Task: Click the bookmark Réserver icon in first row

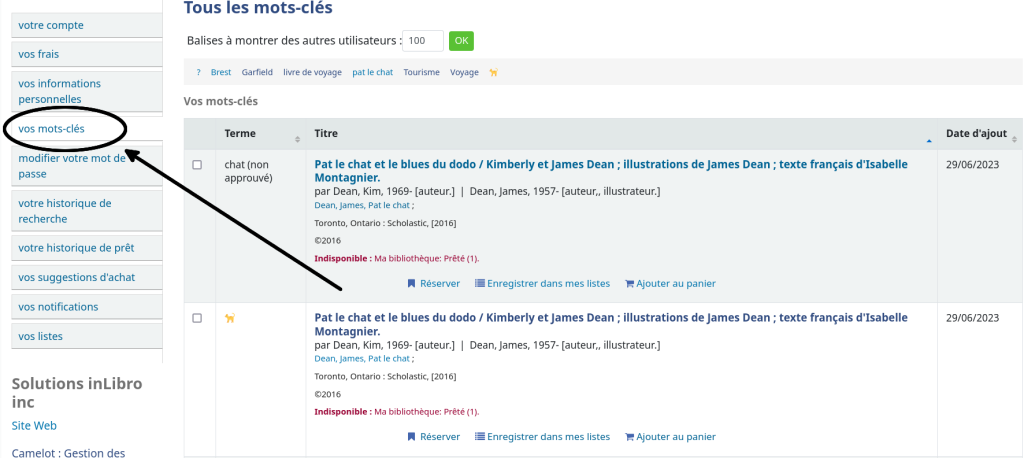Action: point(411,284)
